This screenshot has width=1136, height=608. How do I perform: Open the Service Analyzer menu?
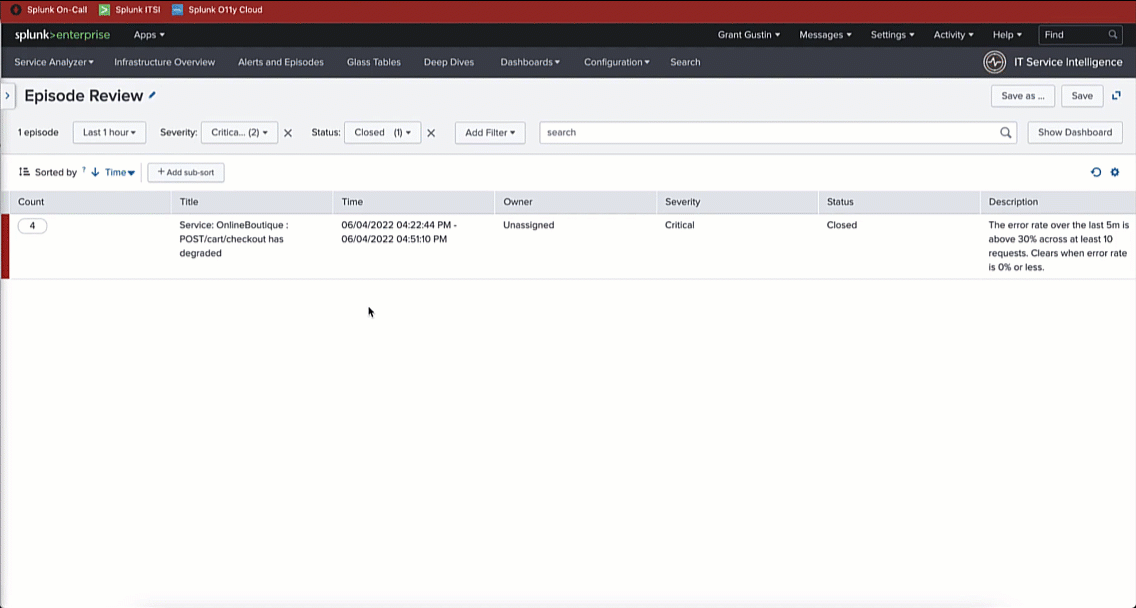[x=54, y=62]
